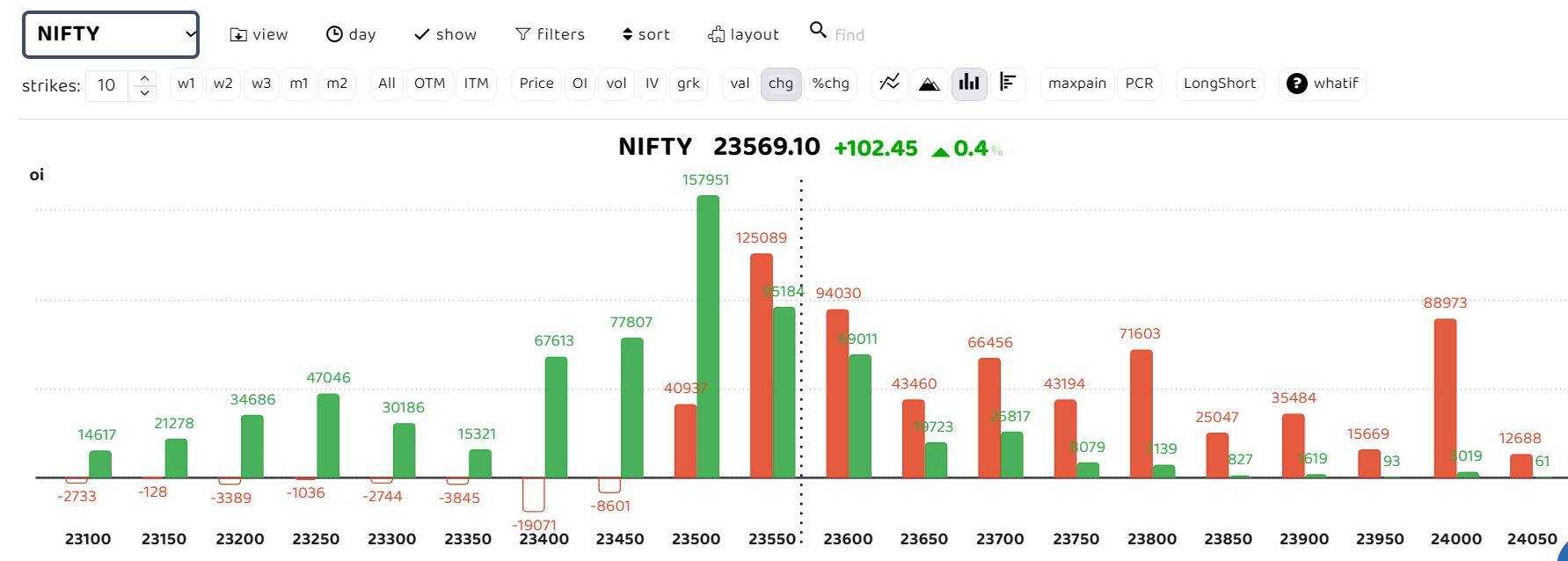Viewport: 1568px width, 561px height.
Task: Click the 23300 strike label
Action: click(391, 539)
